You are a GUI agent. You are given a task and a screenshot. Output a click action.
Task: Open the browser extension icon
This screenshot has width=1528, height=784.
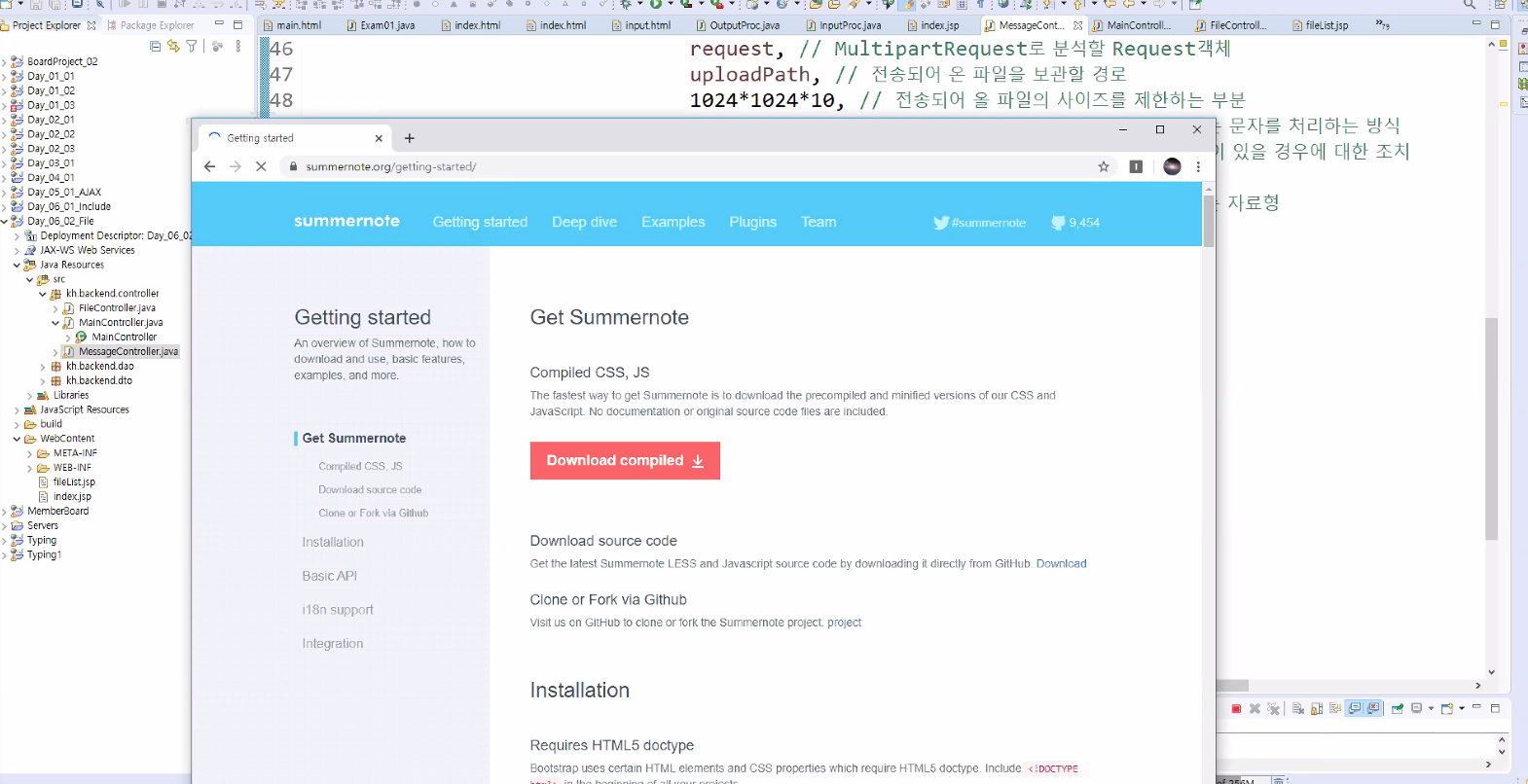[x=1136, y=166]
